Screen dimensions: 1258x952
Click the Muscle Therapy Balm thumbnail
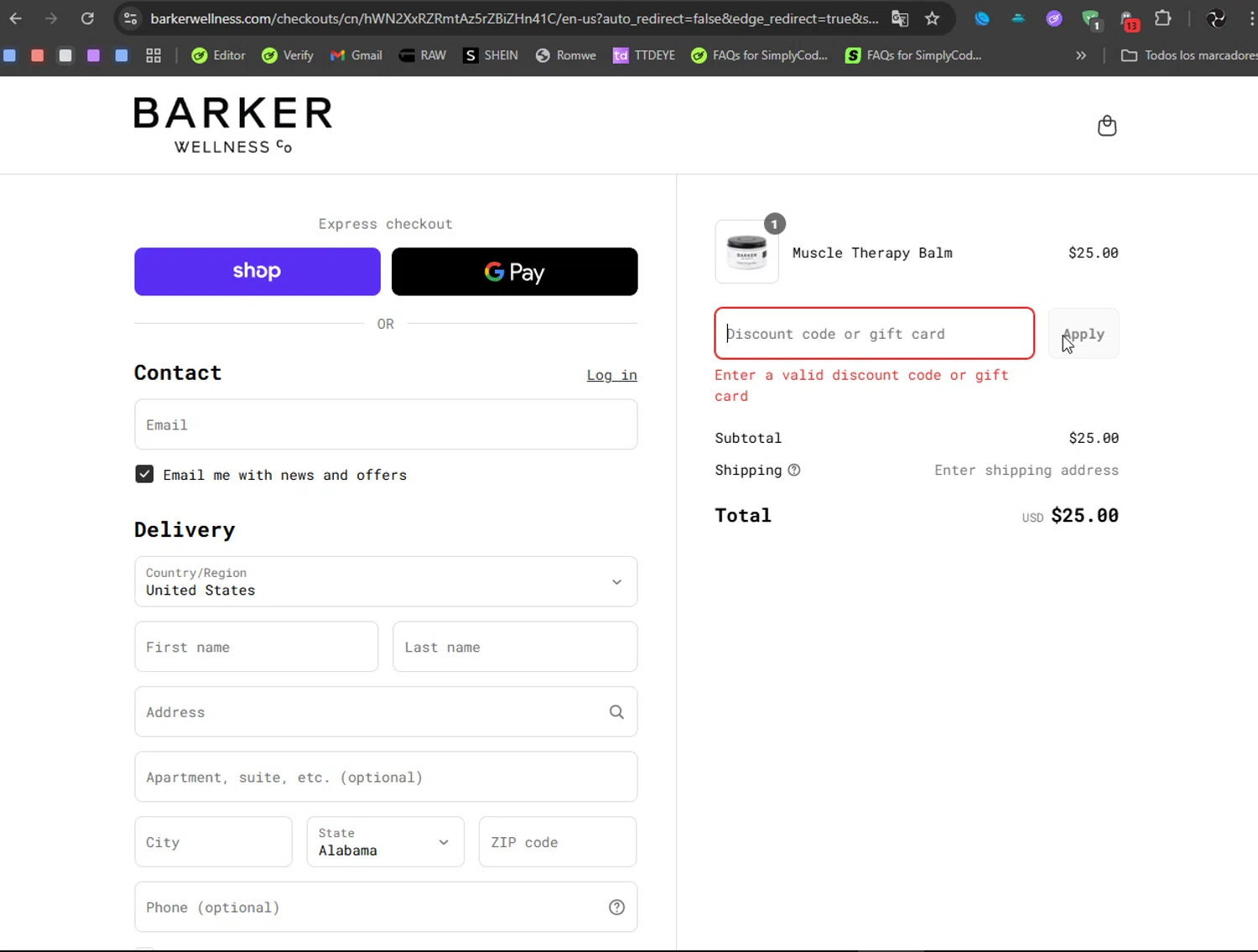747,252
